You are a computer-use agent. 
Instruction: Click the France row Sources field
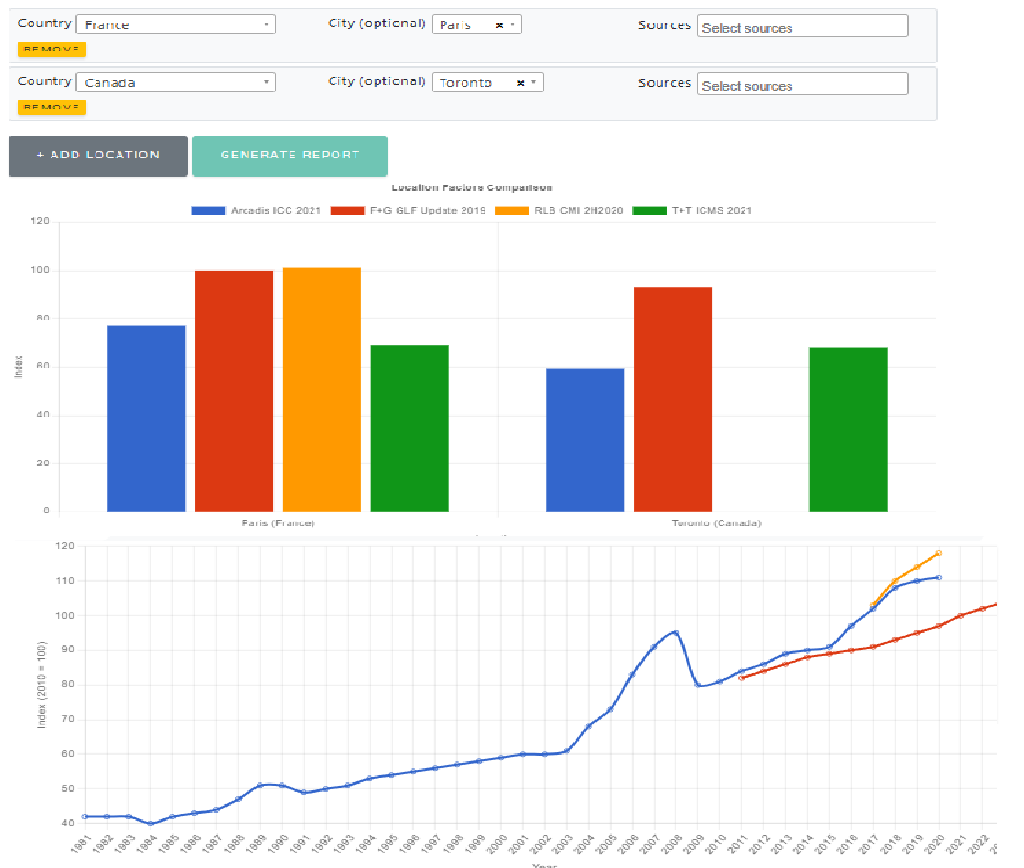coord(802,27)
